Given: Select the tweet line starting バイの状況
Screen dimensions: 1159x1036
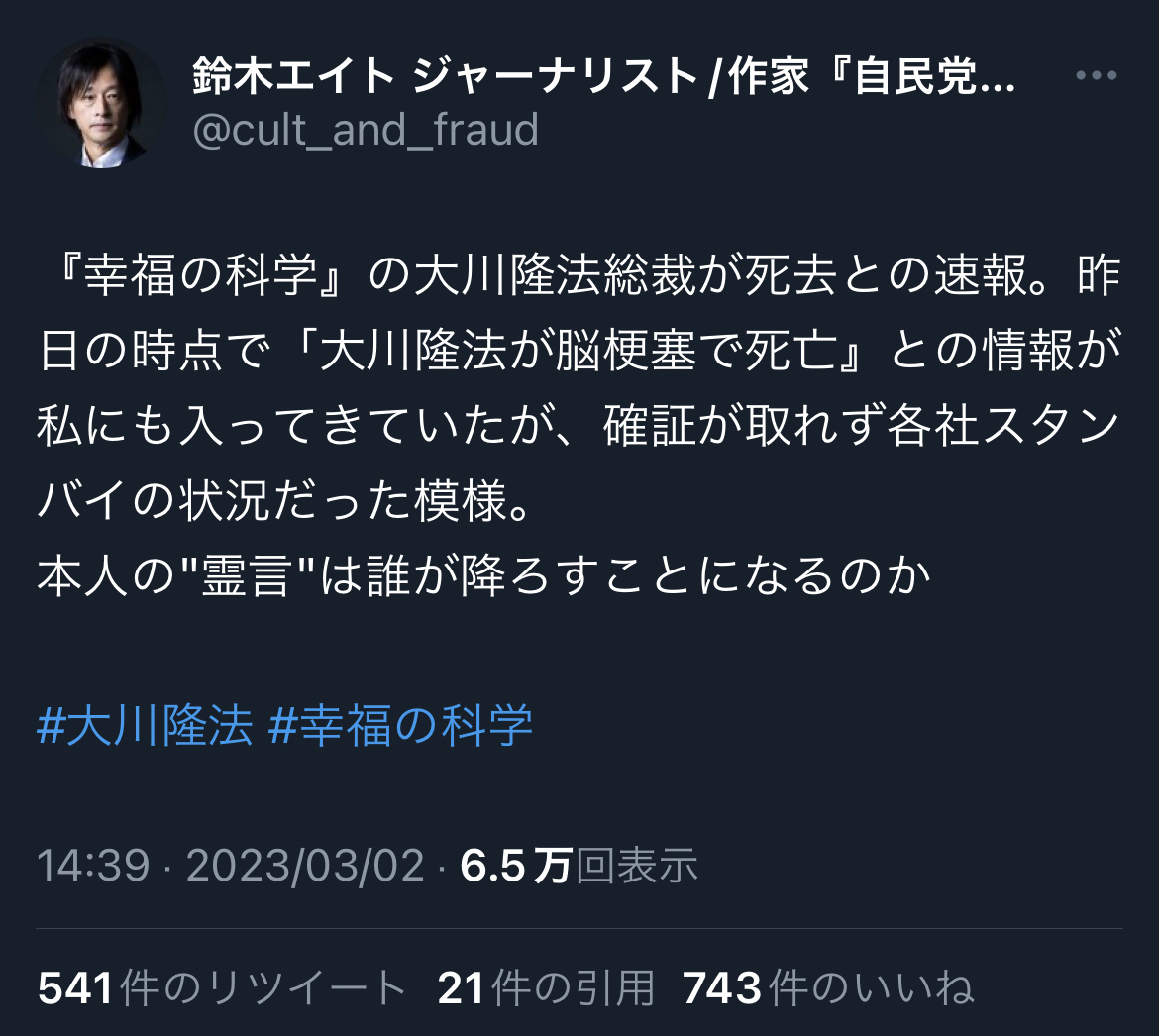Looking at the screenshot, I should [x=284, y=501].
